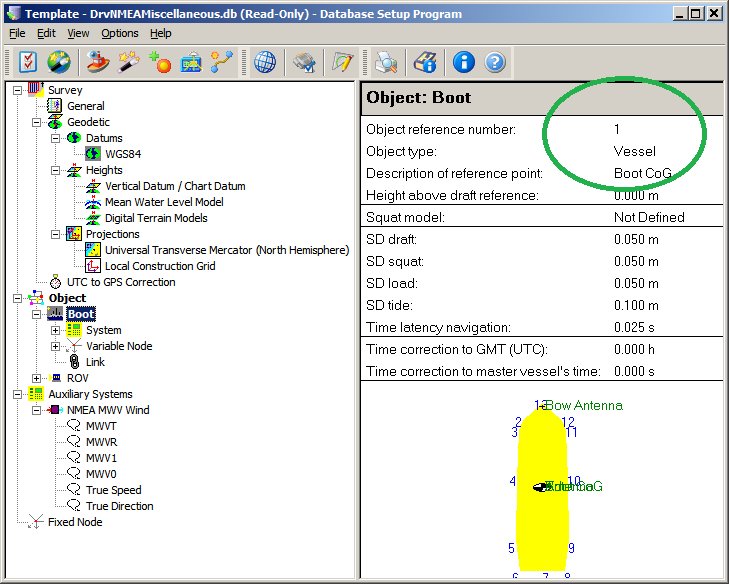Select Universal Transverse Mercator projection
This screenshot has height=584, width=729.
pos(226,250)
